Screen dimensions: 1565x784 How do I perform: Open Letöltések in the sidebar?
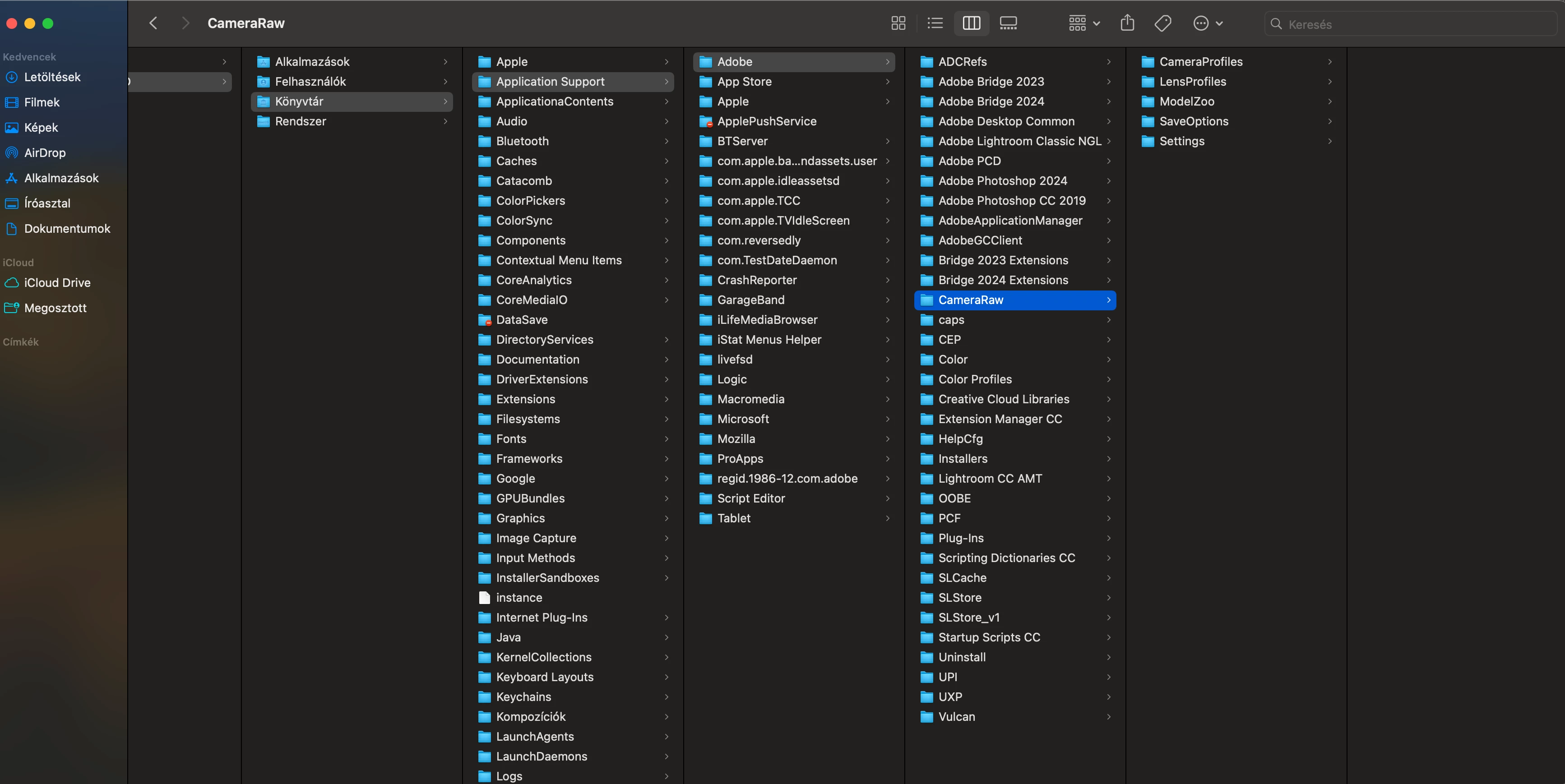(52, 77)
